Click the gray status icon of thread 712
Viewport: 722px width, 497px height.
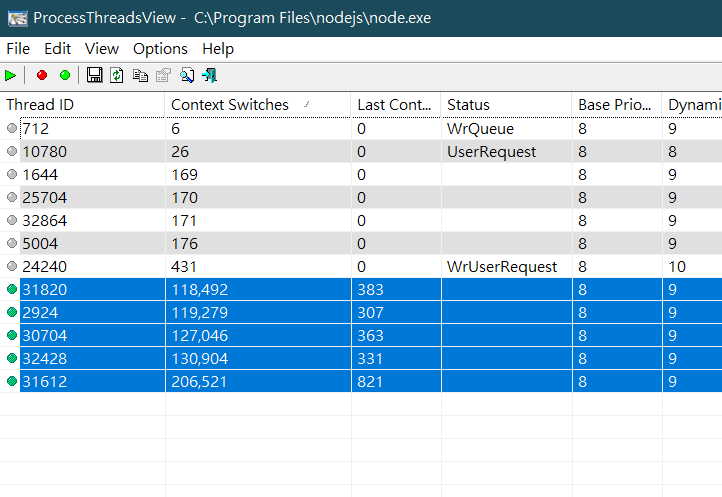tap(12, 128)
